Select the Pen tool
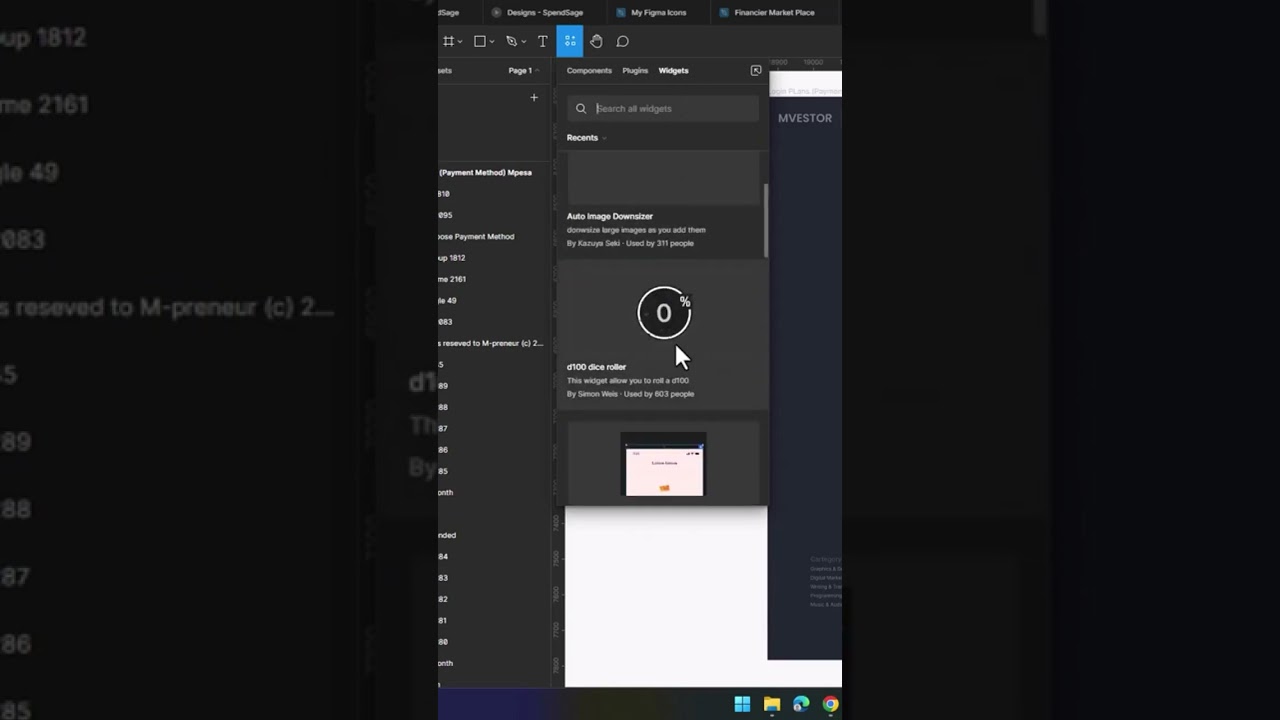 [x=511, y=41]
